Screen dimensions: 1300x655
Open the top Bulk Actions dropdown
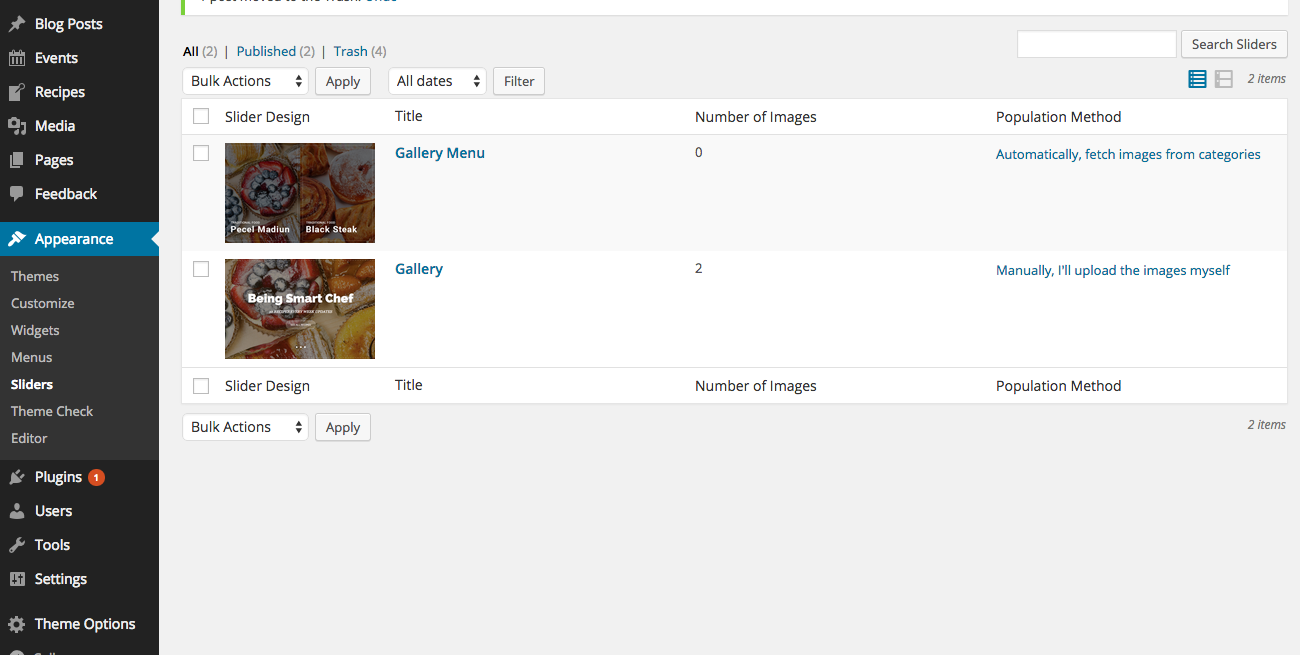[x=245, y=81]
